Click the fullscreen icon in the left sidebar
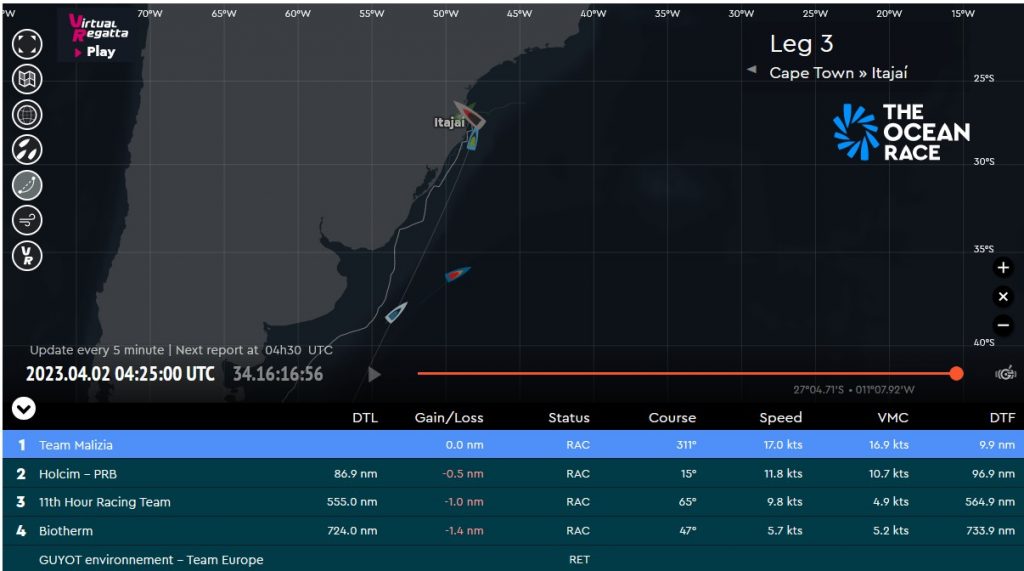 (x=27, y=44)
